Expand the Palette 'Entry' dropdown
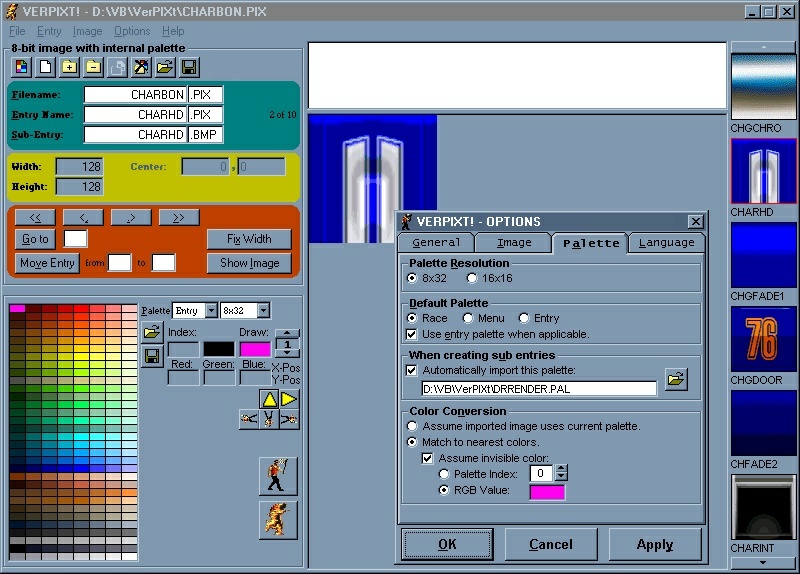The width and height of the screenshot is (800, 574). 212,311
